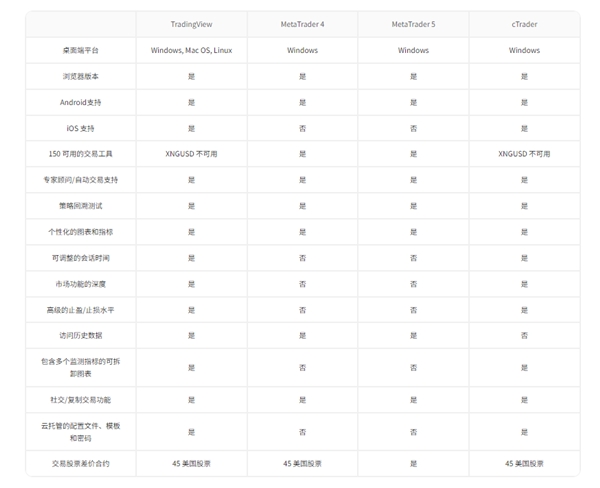Click 否 for 可调整的会话时间 under MetaTrader 5
Screen dimensions: 600x488
pos(413,258)
